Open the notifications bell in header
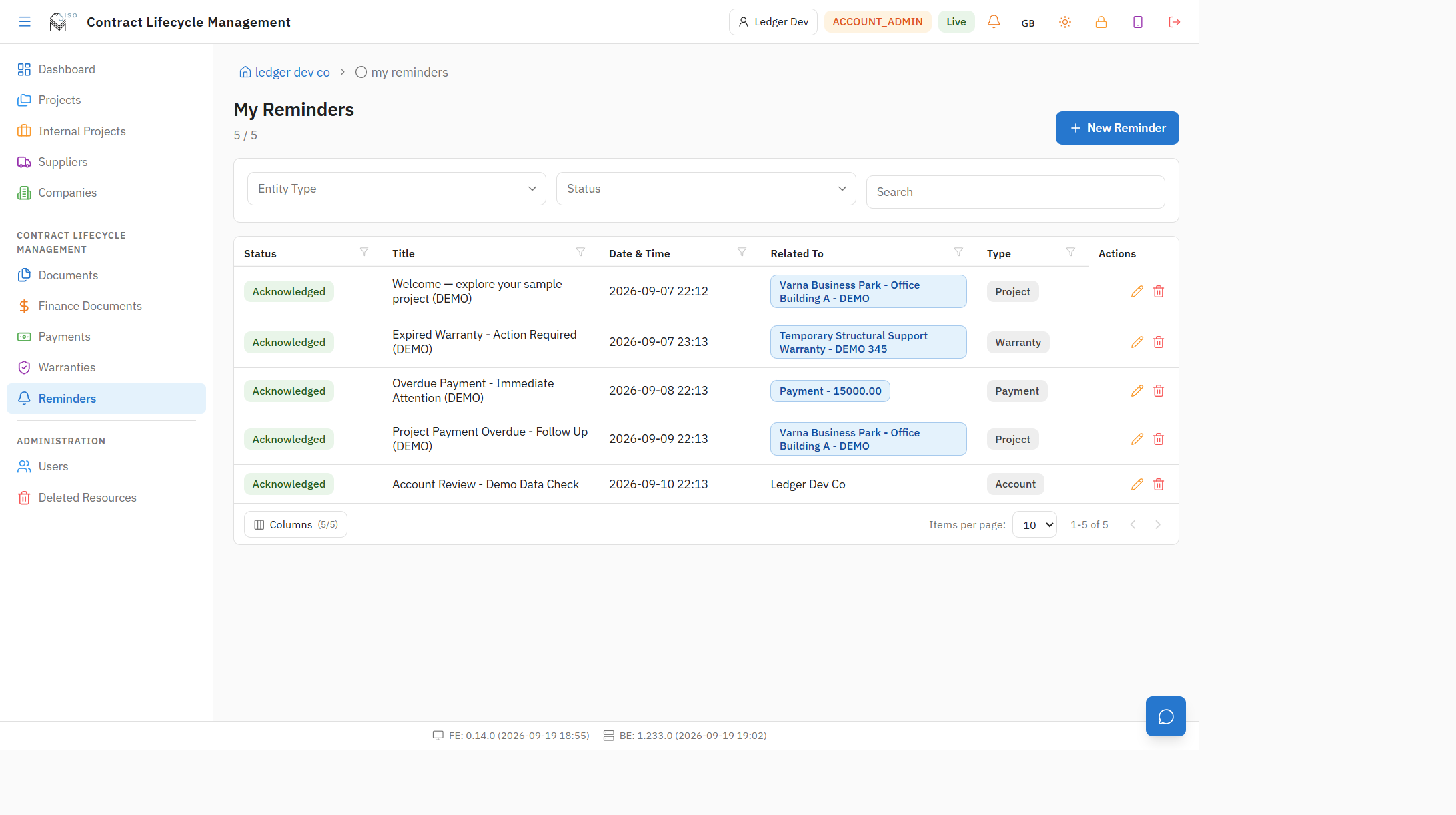This screenshot has width=1456, height=815. pyautogui.click(x=994, y=22)
